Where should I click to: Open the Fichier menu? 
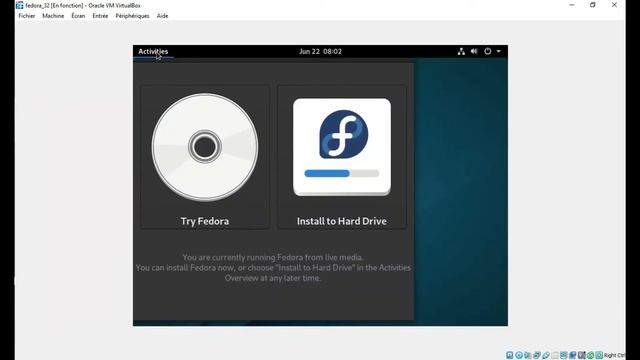[27, 16]
